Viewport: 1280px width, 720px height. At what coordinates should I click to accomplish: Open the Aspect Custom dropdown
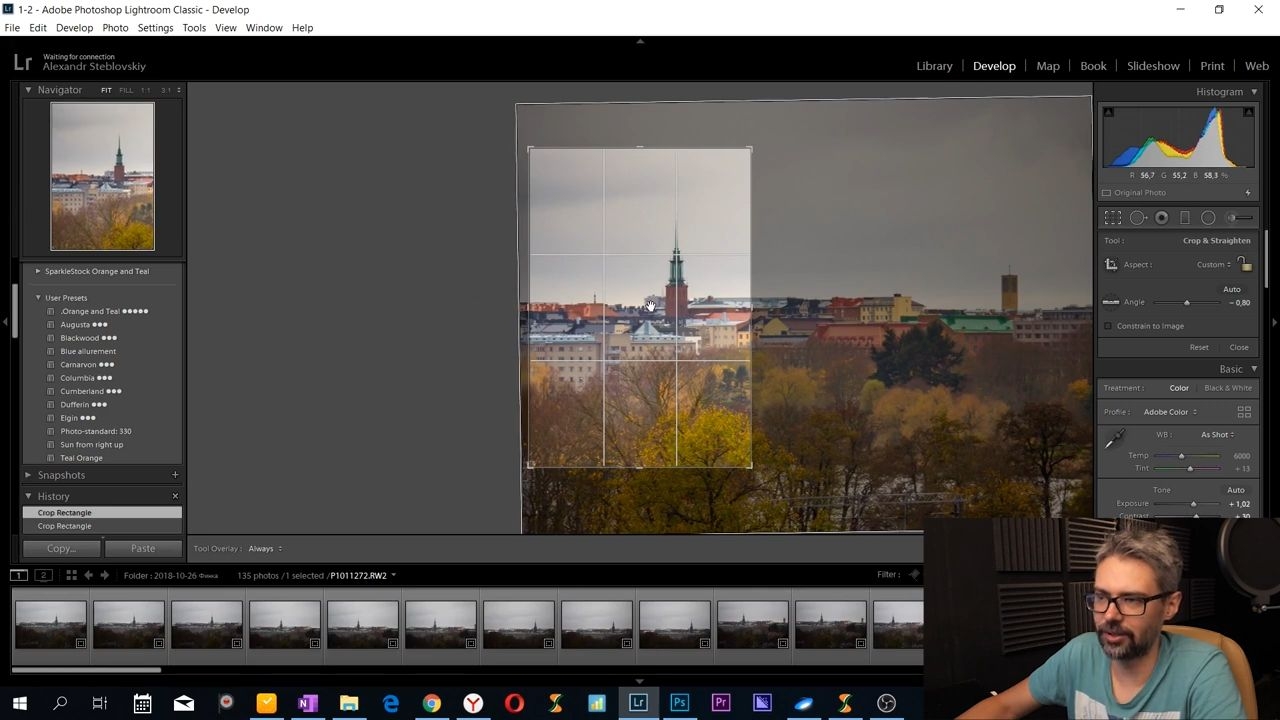(x=1215, y=265)
